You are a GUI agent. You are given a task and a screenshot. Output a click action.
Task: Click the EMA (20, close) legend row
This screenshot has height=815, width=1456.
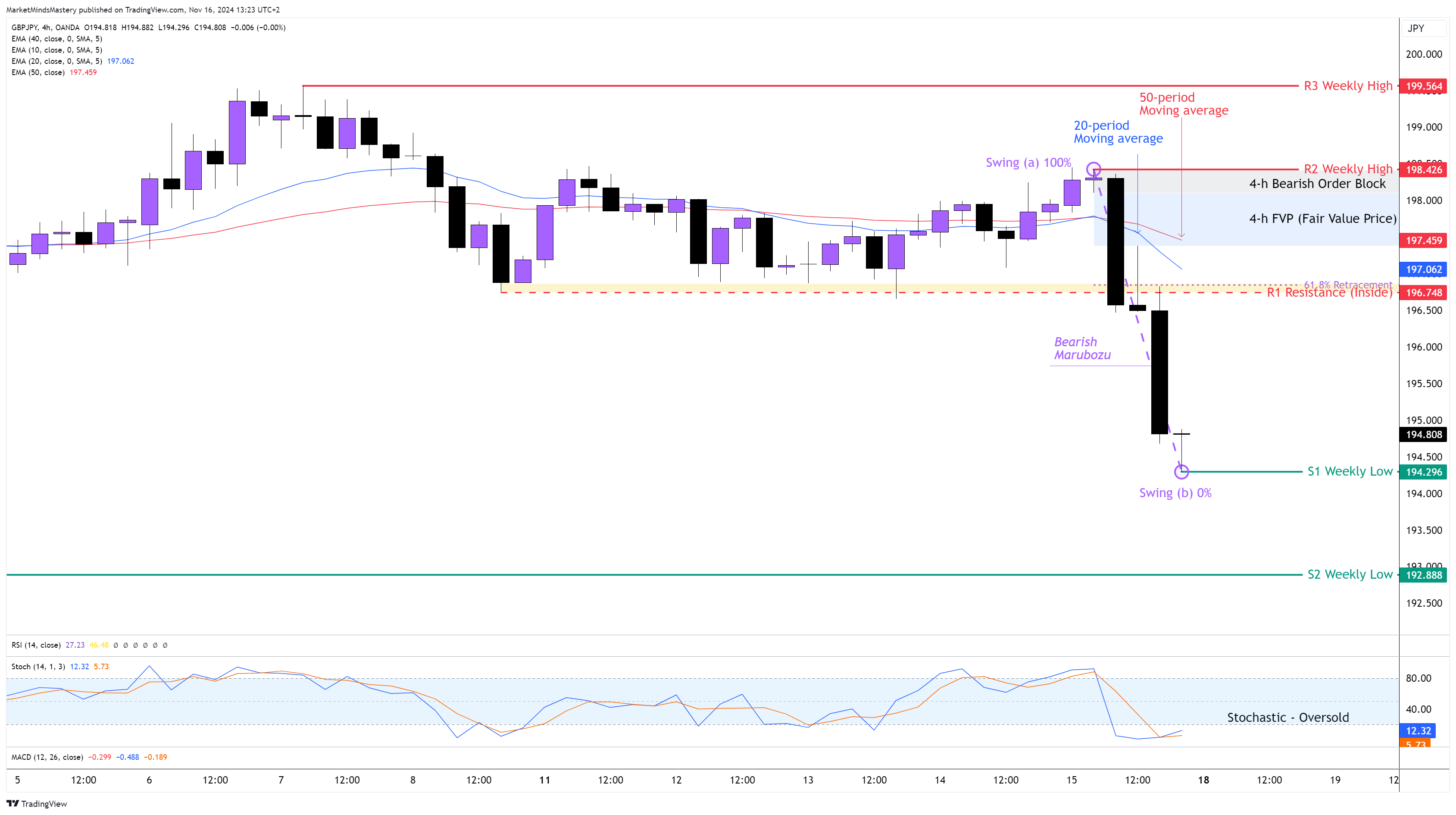coord(56,61)
